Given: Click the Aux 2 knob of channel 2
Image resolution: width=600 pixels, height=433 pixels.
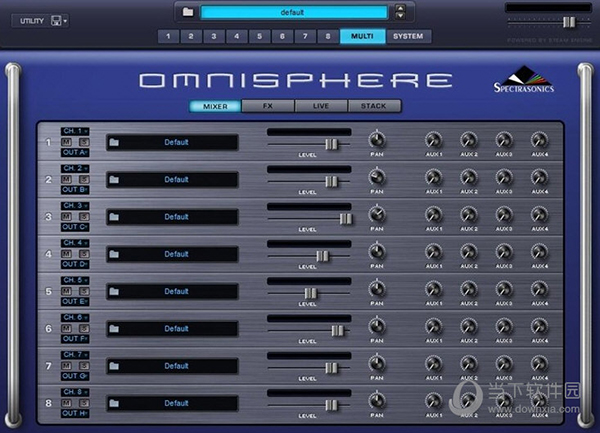Looking at the screenshot, I should 469,177.
